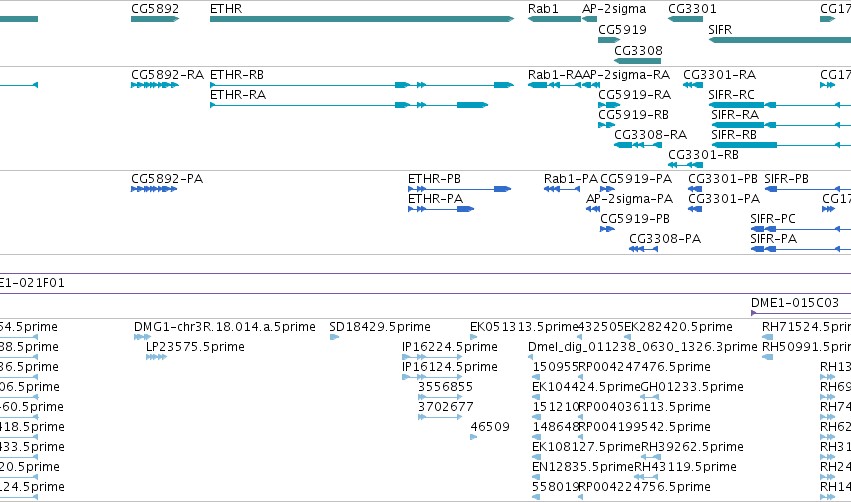Select the SIFR-PA protein feature
This screenshot has width=851, height=502.
click(801, 249)
